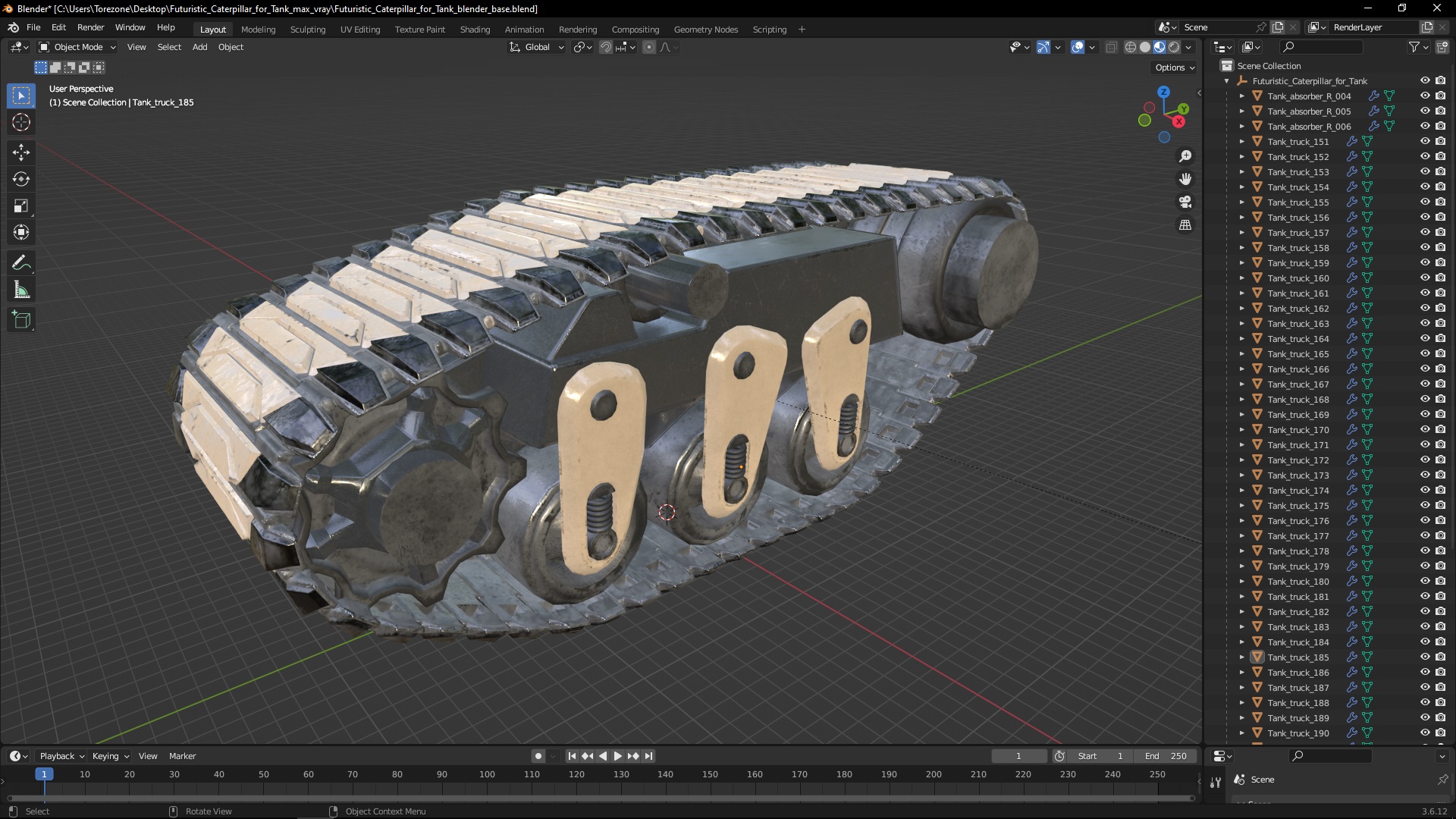Image resolution: width=1456 pixels, height=819 pixels.
Task: Expand the Tank_truck_185 tree item
Action: click(x=1242, y=657)
